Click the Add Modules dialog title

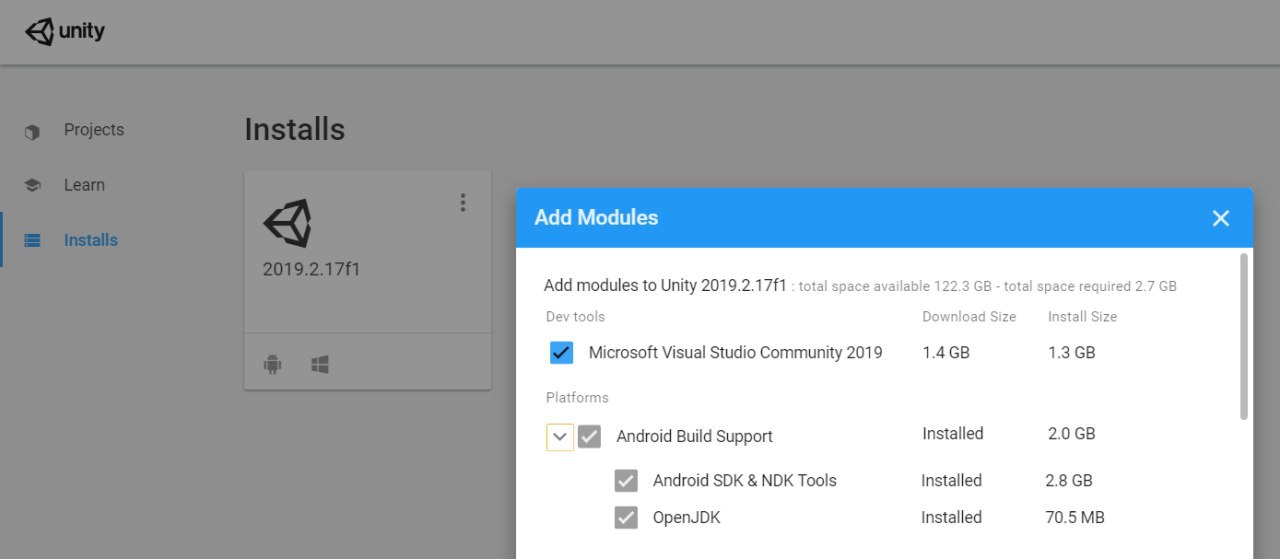[596, 218]
